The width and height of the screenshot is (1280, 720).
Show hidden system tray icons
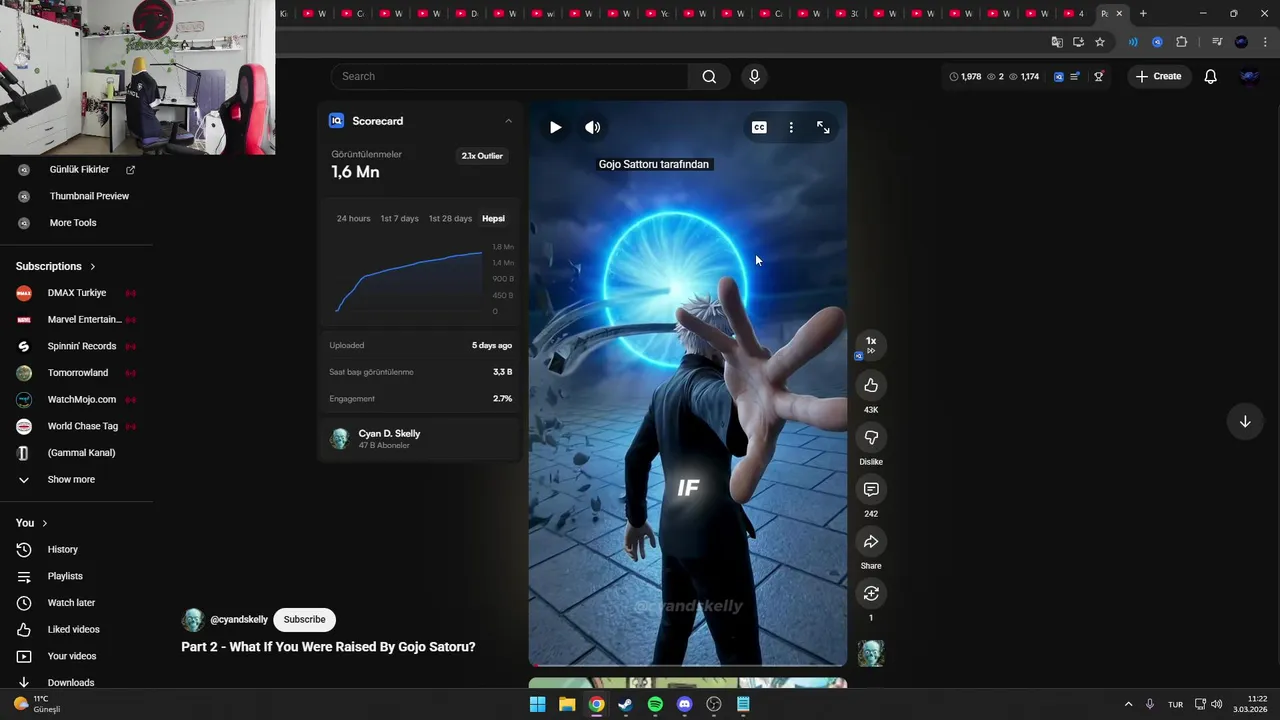pyautogui.click(x=1128, y=704)
